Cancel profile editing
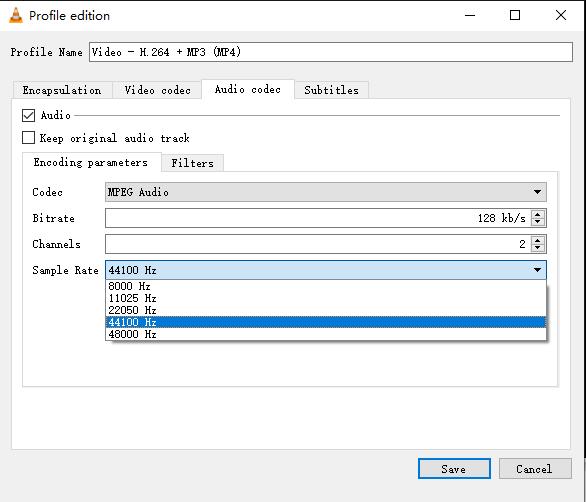Image resolution: width=586 pixels, height=502 pixels. [x=535, y=469]
